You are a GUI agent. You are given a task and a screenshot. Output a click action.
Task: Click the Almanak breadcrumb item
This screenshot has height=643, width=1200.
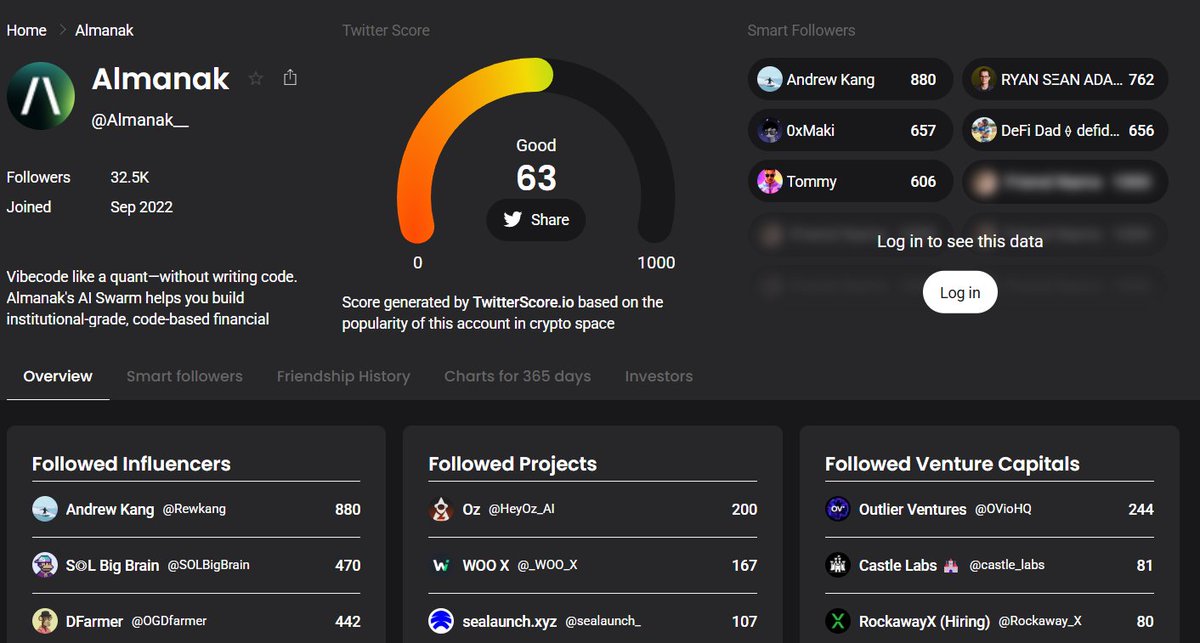coord(104,30)
